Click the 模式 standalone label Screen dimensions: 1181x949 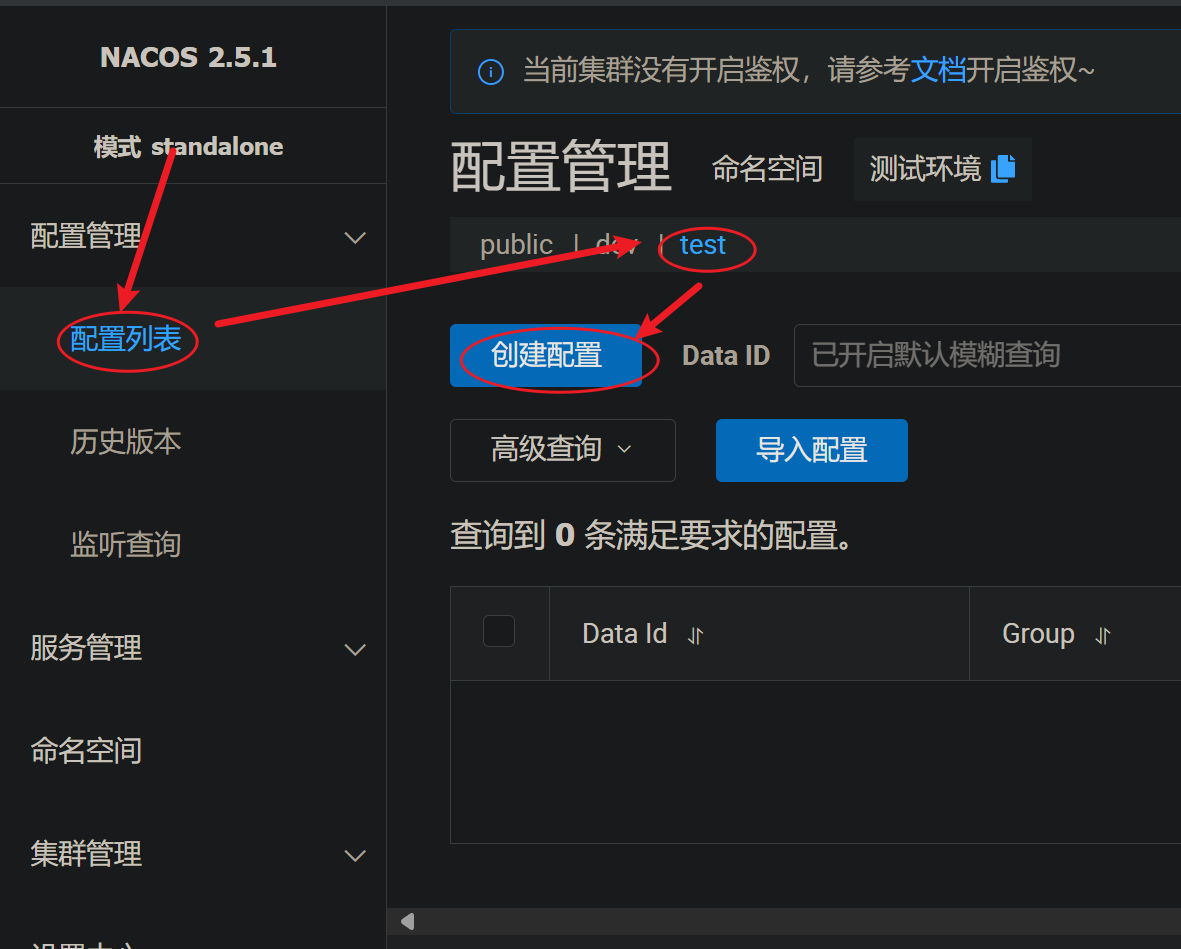[188, 146]
